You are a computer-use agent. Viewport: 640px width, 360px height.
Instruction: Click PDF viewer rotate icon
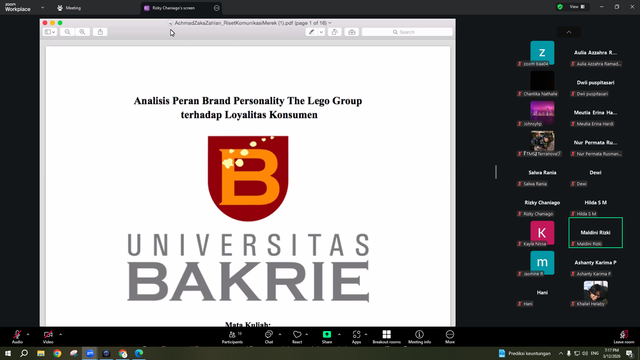334,32
